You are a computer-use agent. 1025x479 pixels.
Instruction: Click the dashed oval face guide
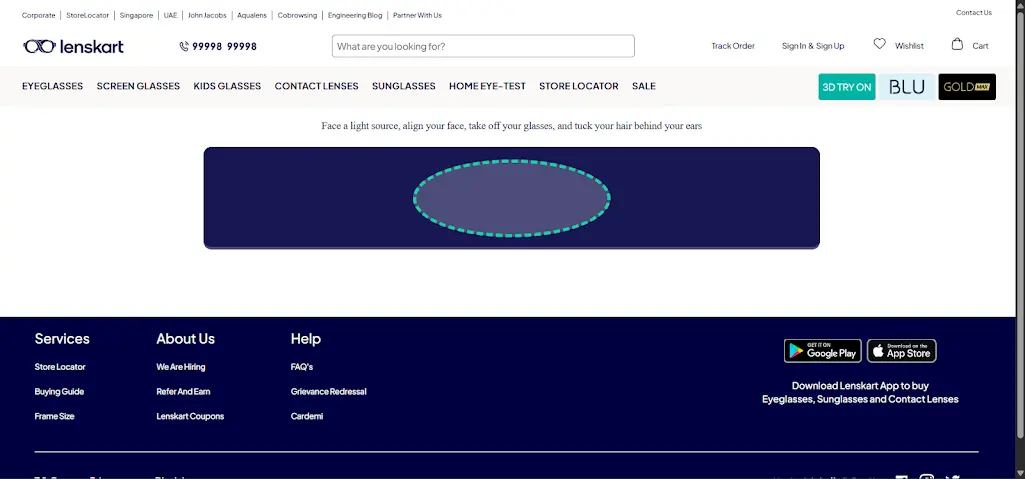(512, 198)
